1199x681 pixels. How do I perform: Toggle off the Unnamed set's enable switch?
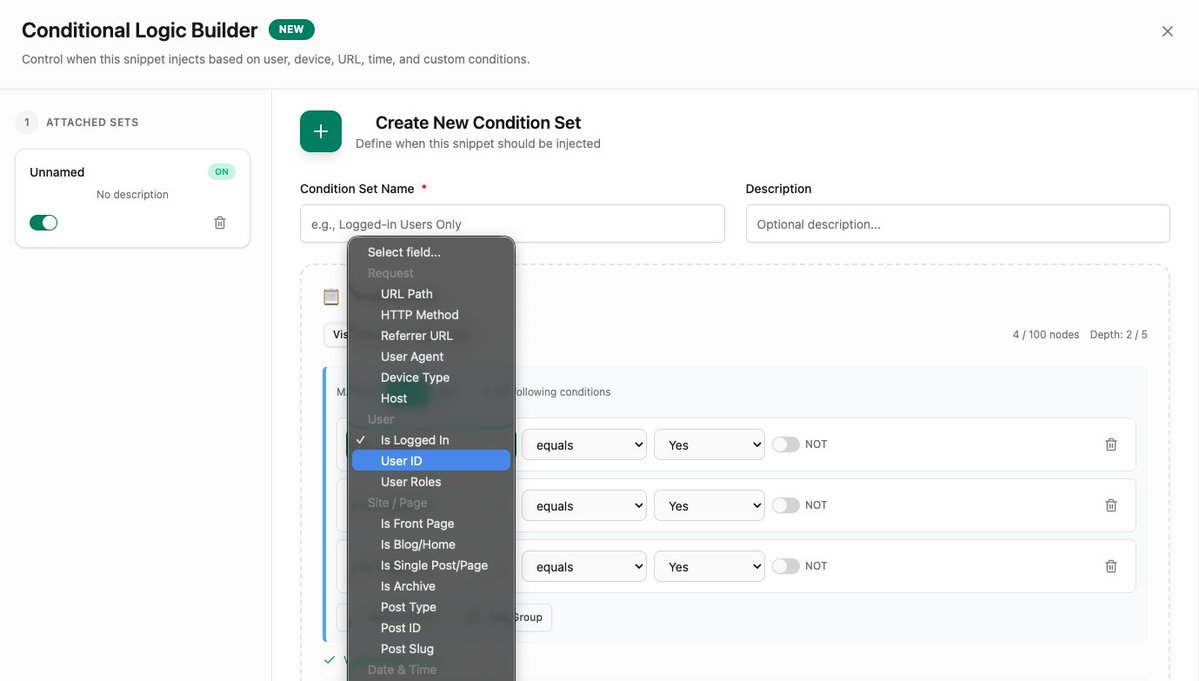click(44, 222)
